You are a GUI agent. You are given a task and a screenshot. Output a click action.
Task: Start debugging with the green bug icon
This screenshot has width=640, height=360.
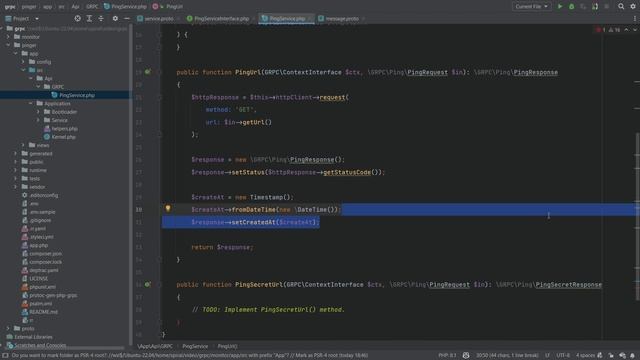tap(571, 7)
